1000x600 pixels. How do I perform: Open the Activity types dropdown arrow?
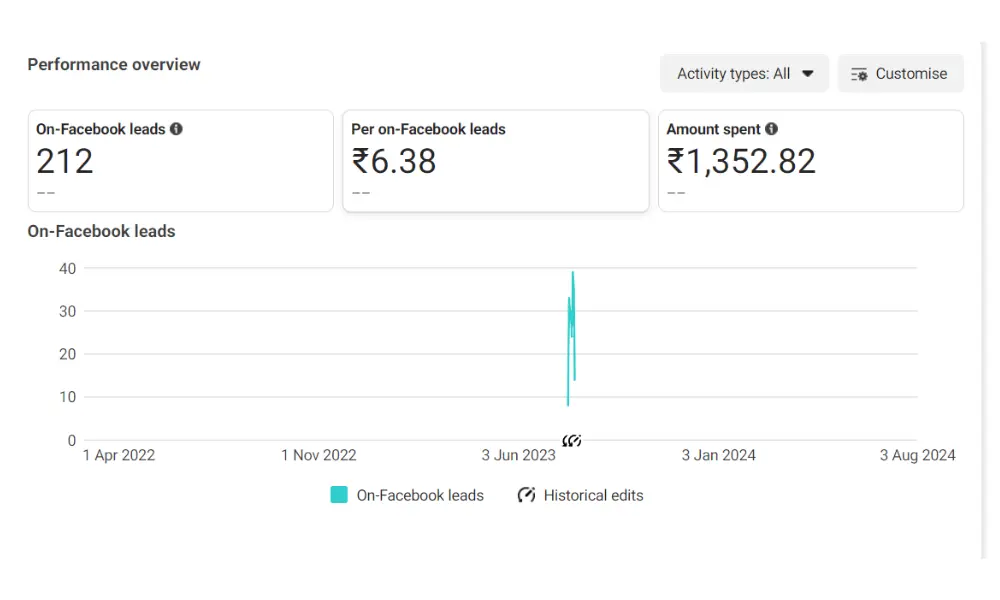tap(807, 74)
